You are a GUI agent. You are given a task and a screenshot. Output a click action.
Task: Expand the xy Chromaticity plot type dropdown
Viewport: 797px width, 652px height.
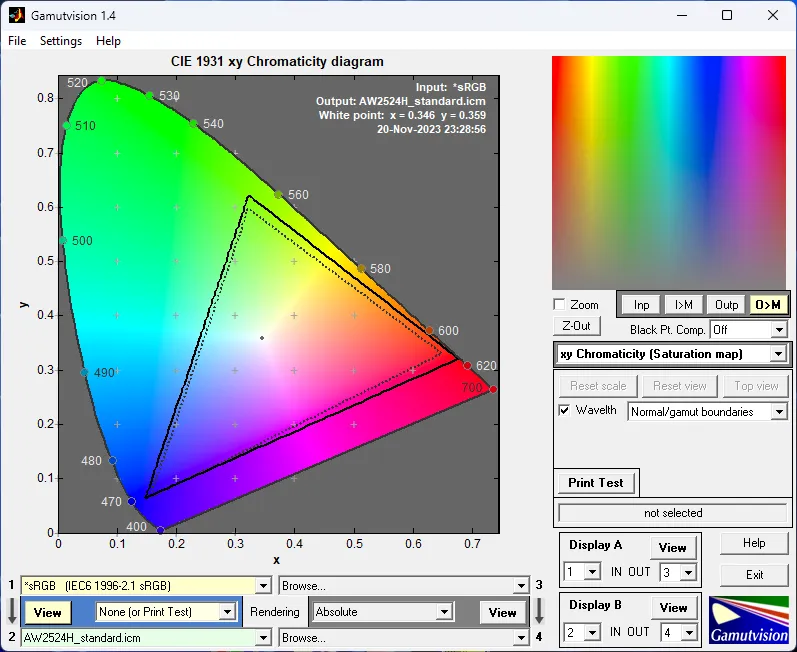[x=778, y=355]
